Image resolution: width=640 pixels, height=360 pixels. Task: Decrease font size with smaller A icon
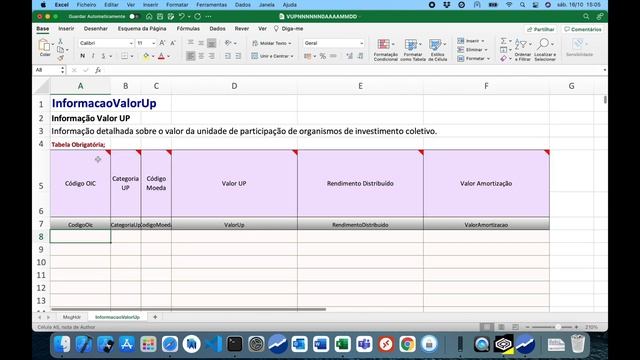click(173, 43)
